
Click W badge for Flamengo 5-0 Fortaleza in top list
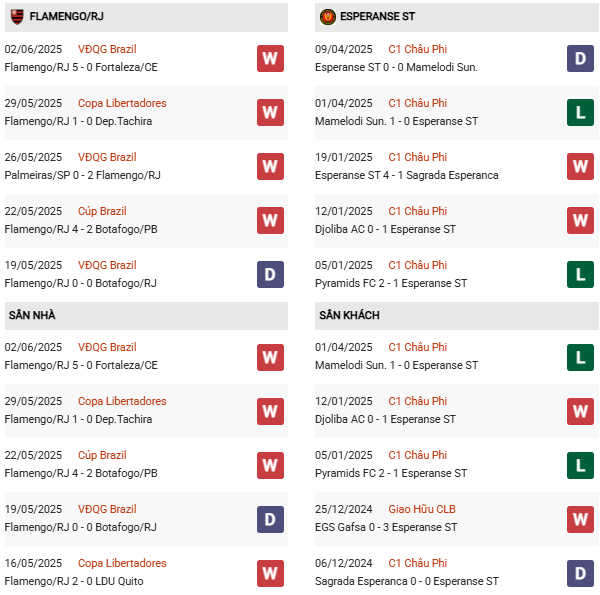coord(270,58)
